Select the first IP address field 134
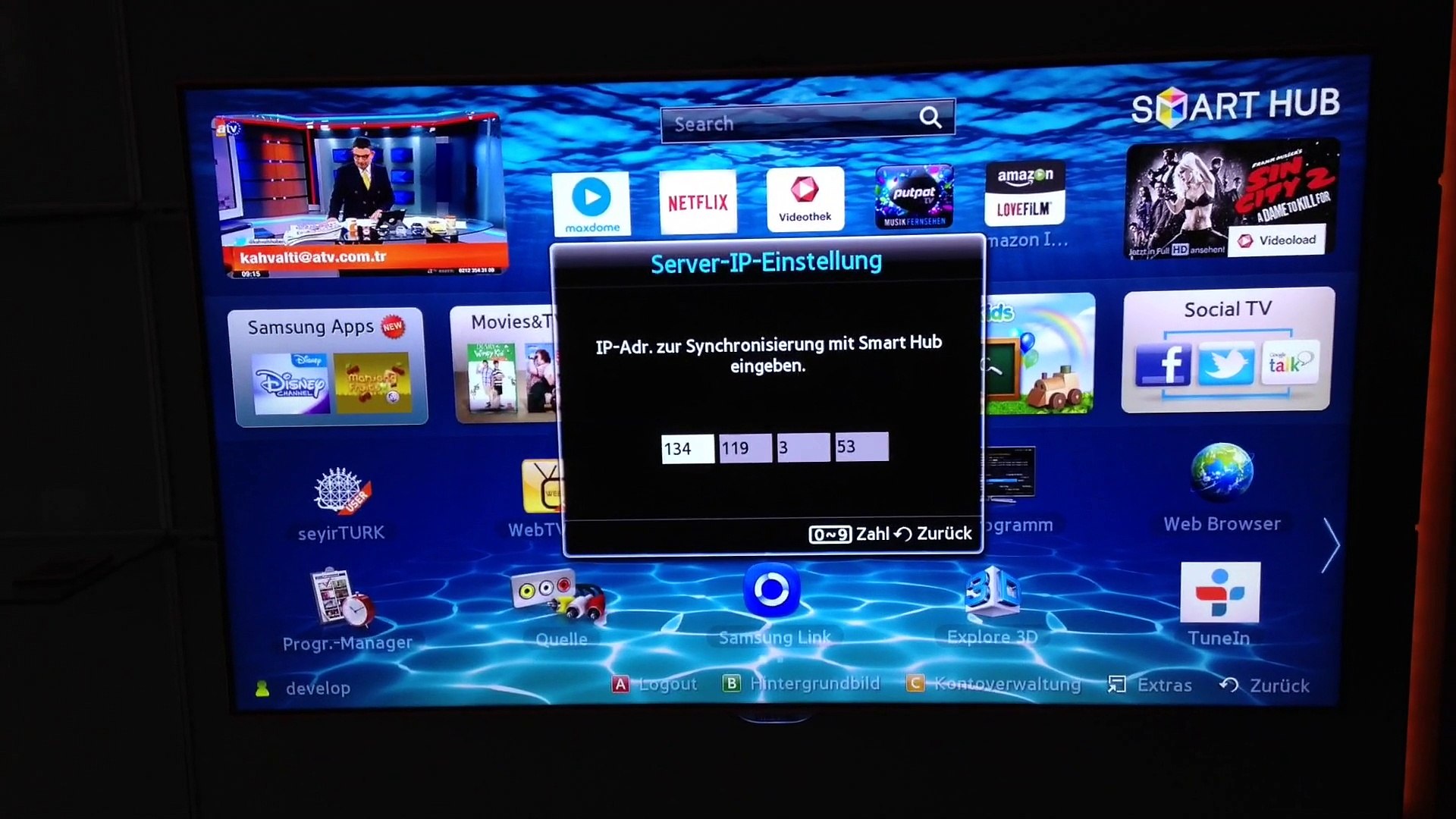 [688, 447]
